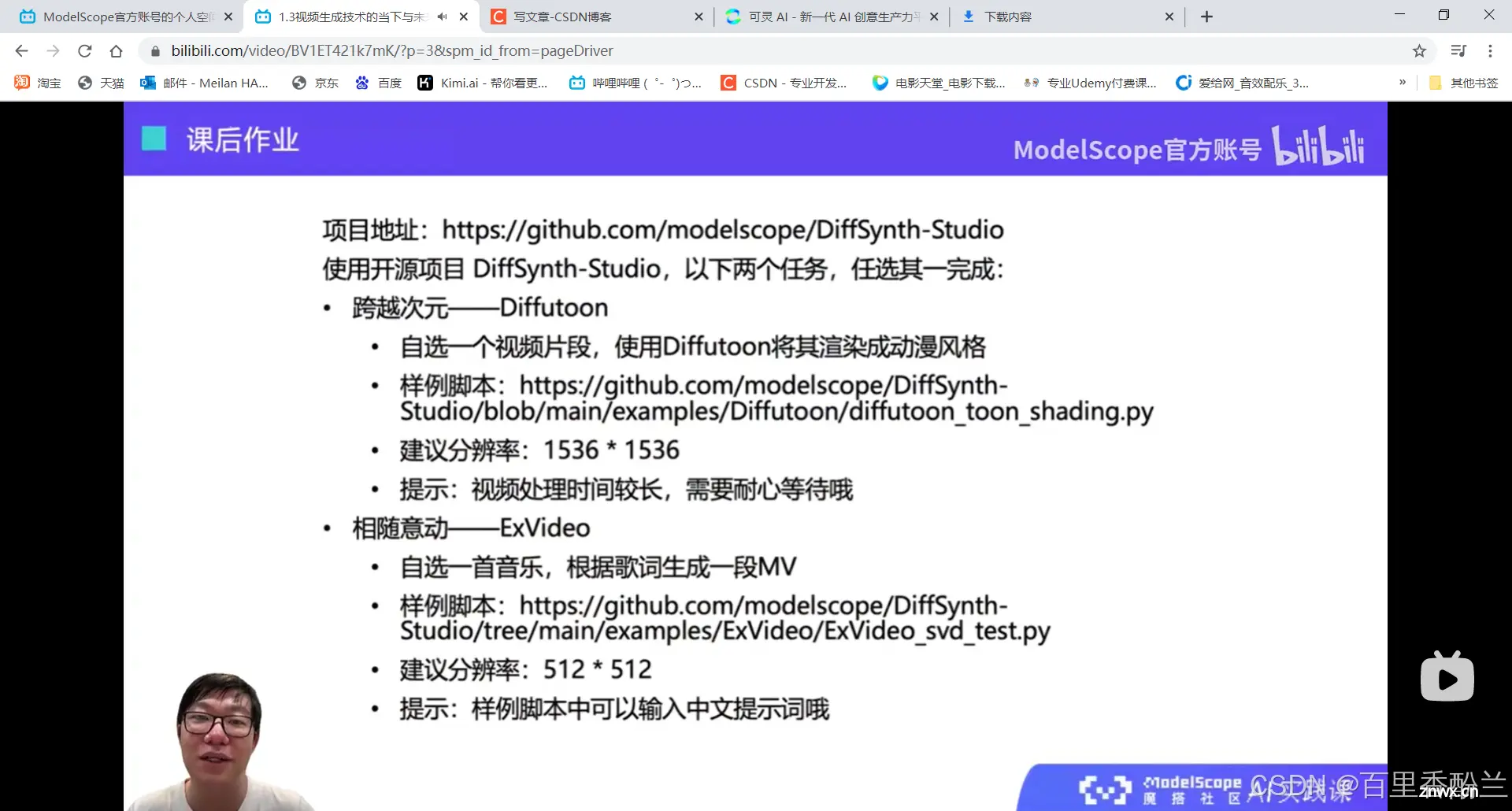This screenshot has width=1512, height=811.
Task: Click the 相随意动——ExVideo bullet text
Action: point(471,528)
